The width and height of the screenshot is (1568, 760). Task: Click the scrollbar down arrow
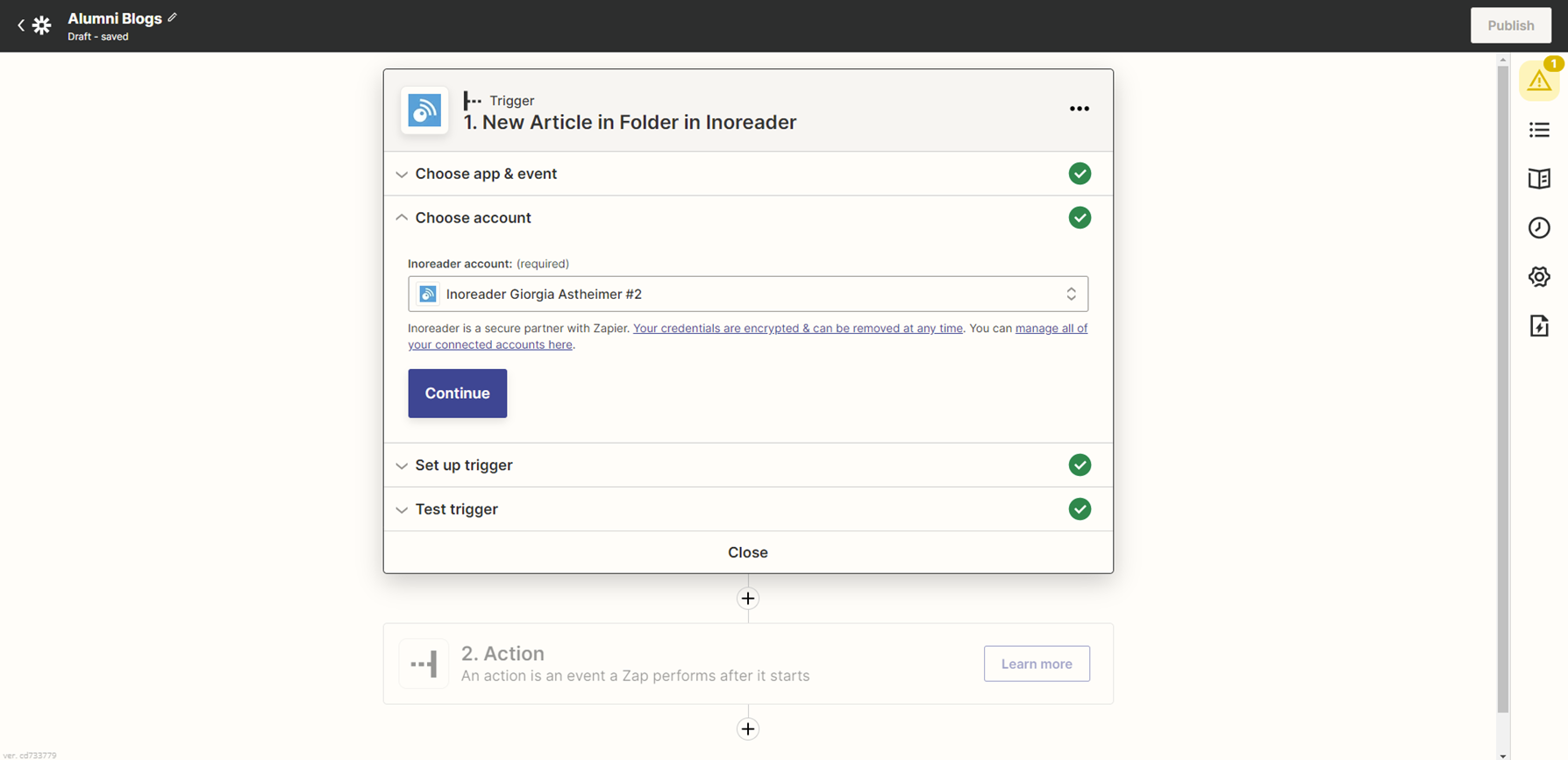click(1503, 755)
